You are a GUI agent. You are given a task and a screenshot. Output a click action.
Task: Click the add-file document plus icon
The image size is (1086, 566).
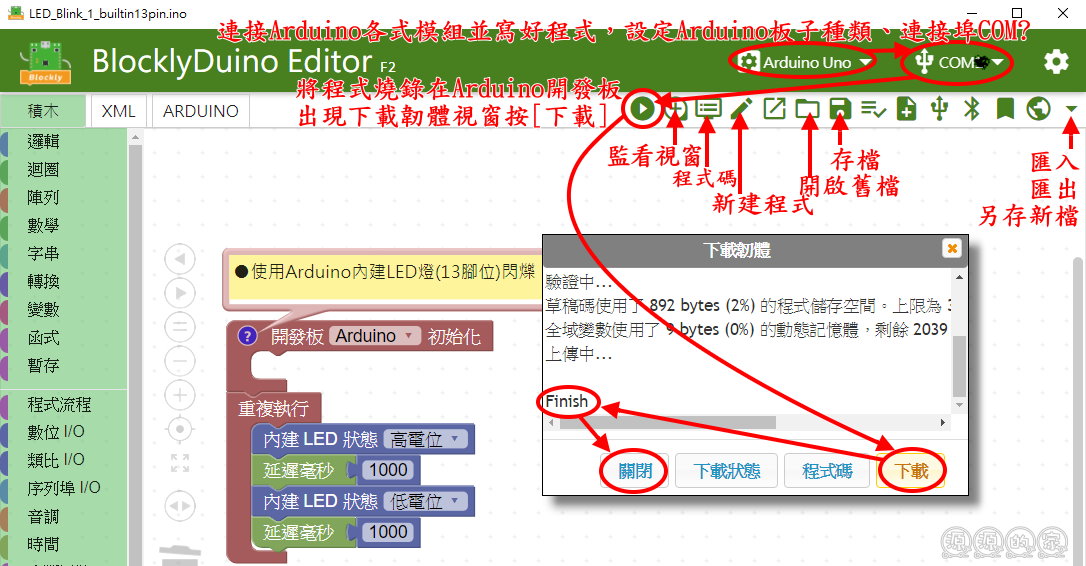point(906,109)
